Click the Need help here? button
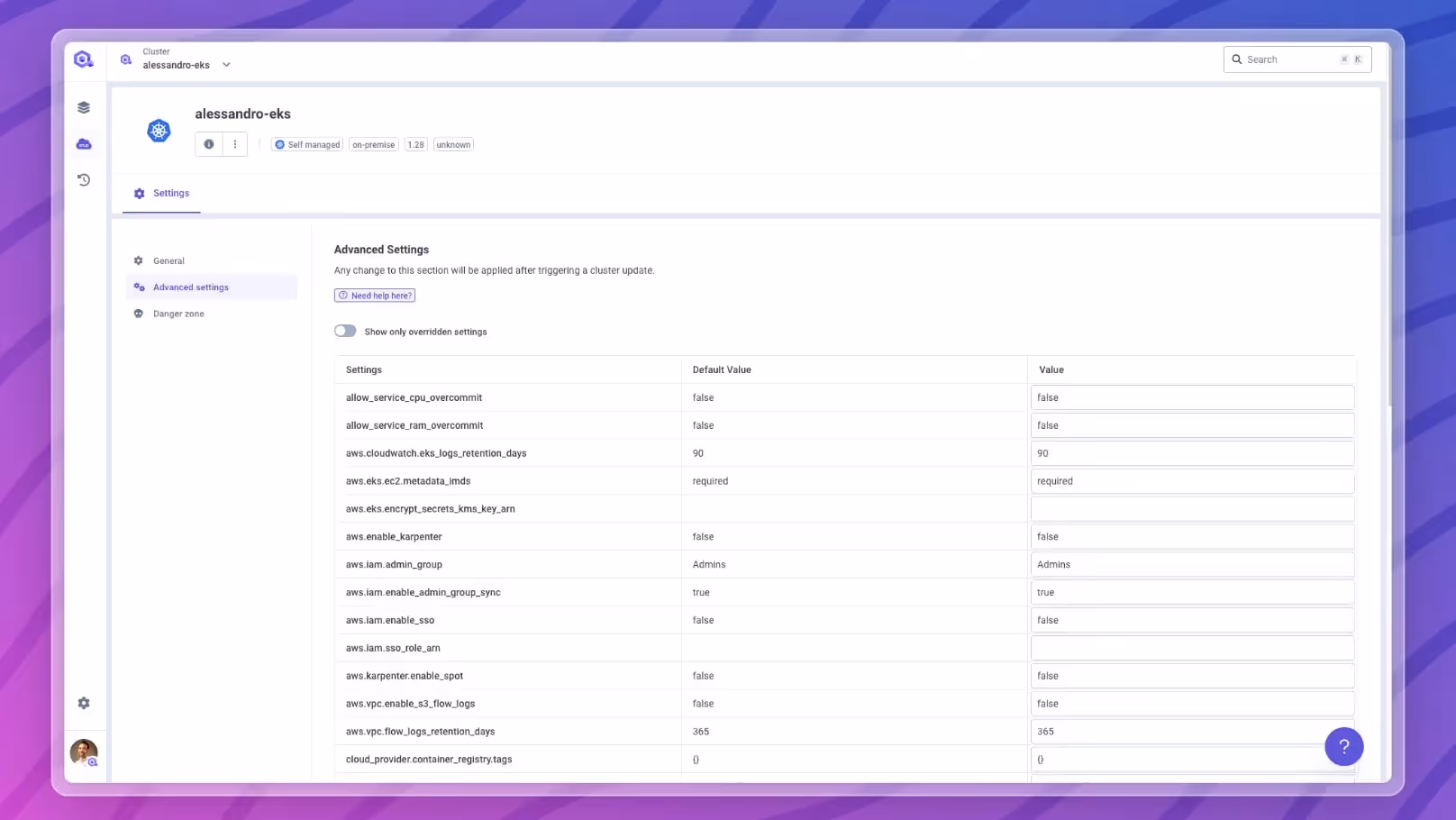This screenshot has width=1456, height=820. pos(375,295)
